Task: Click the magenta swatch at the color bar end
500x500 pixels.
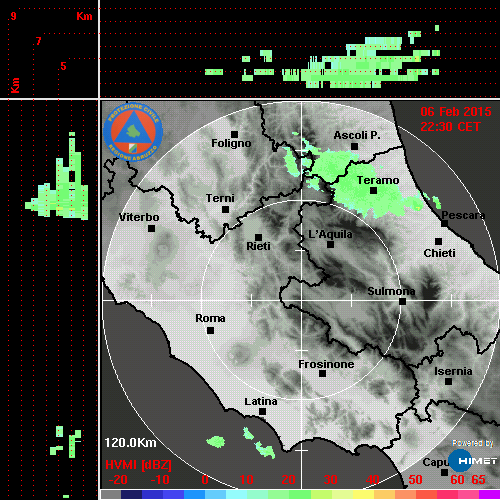Action: tap(489, 494)
